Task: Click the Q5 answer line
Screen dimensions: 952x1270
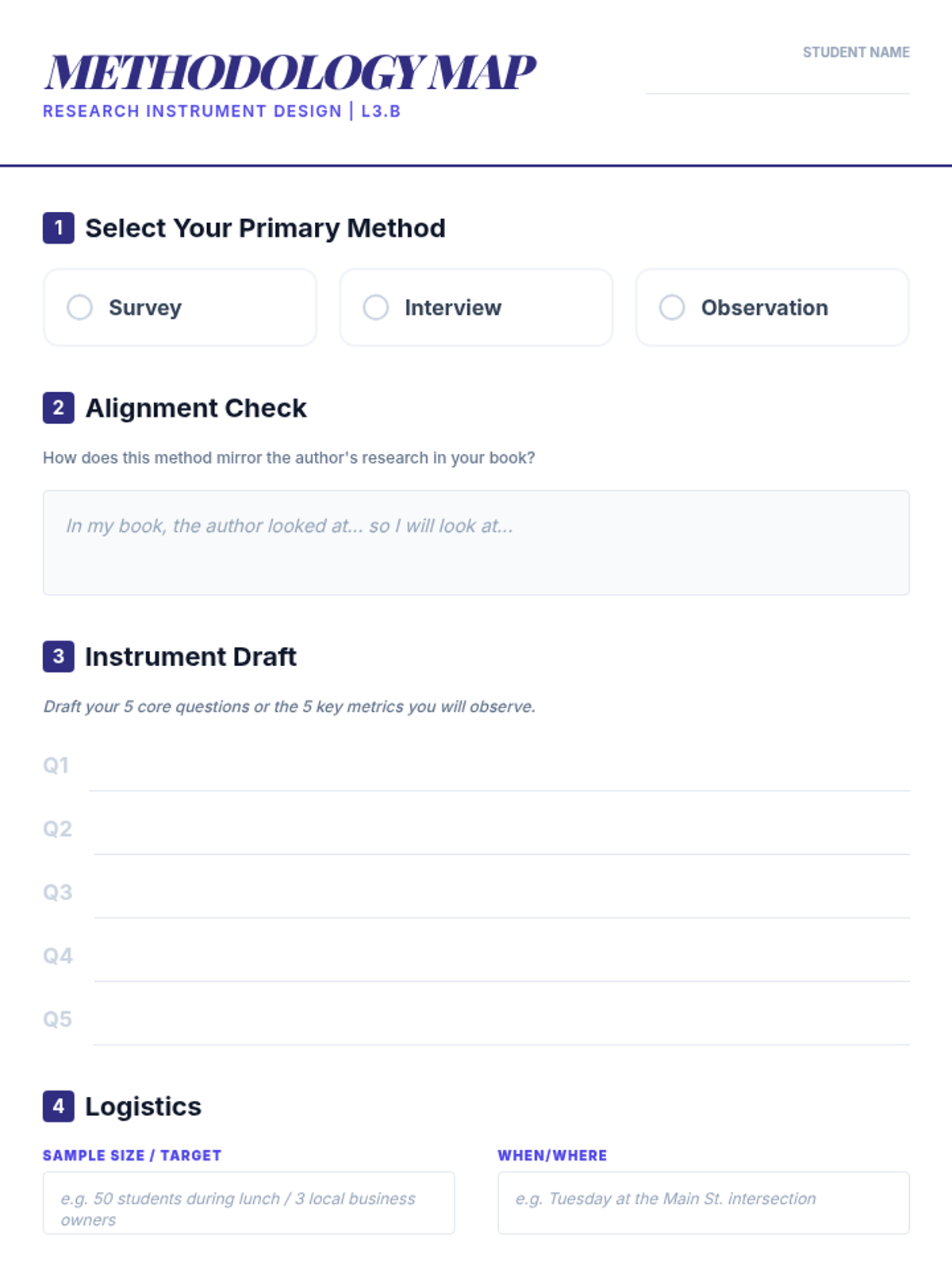Action: coord(501,1026)
